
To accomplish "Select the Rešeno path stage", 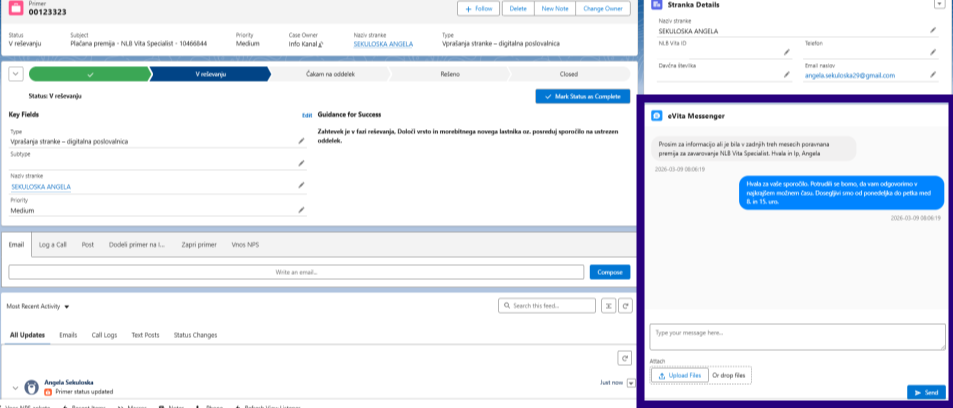I will [x=450, y=74].
